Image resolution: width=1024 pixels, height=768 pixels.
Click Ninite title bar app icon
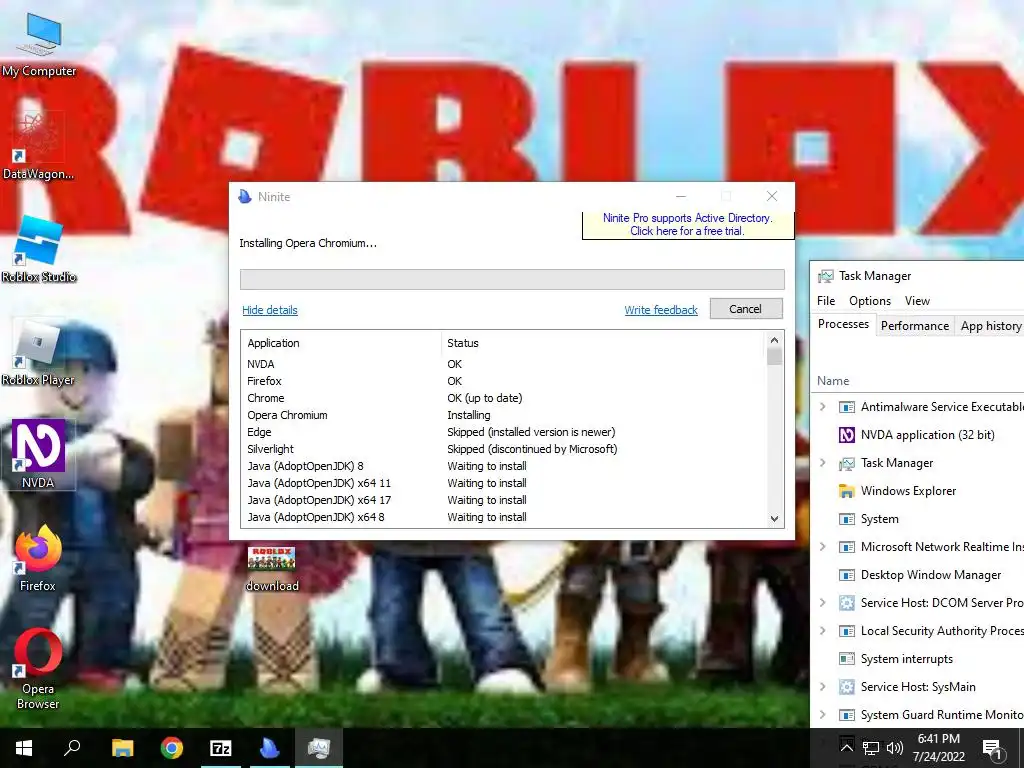tap(245, 197)
